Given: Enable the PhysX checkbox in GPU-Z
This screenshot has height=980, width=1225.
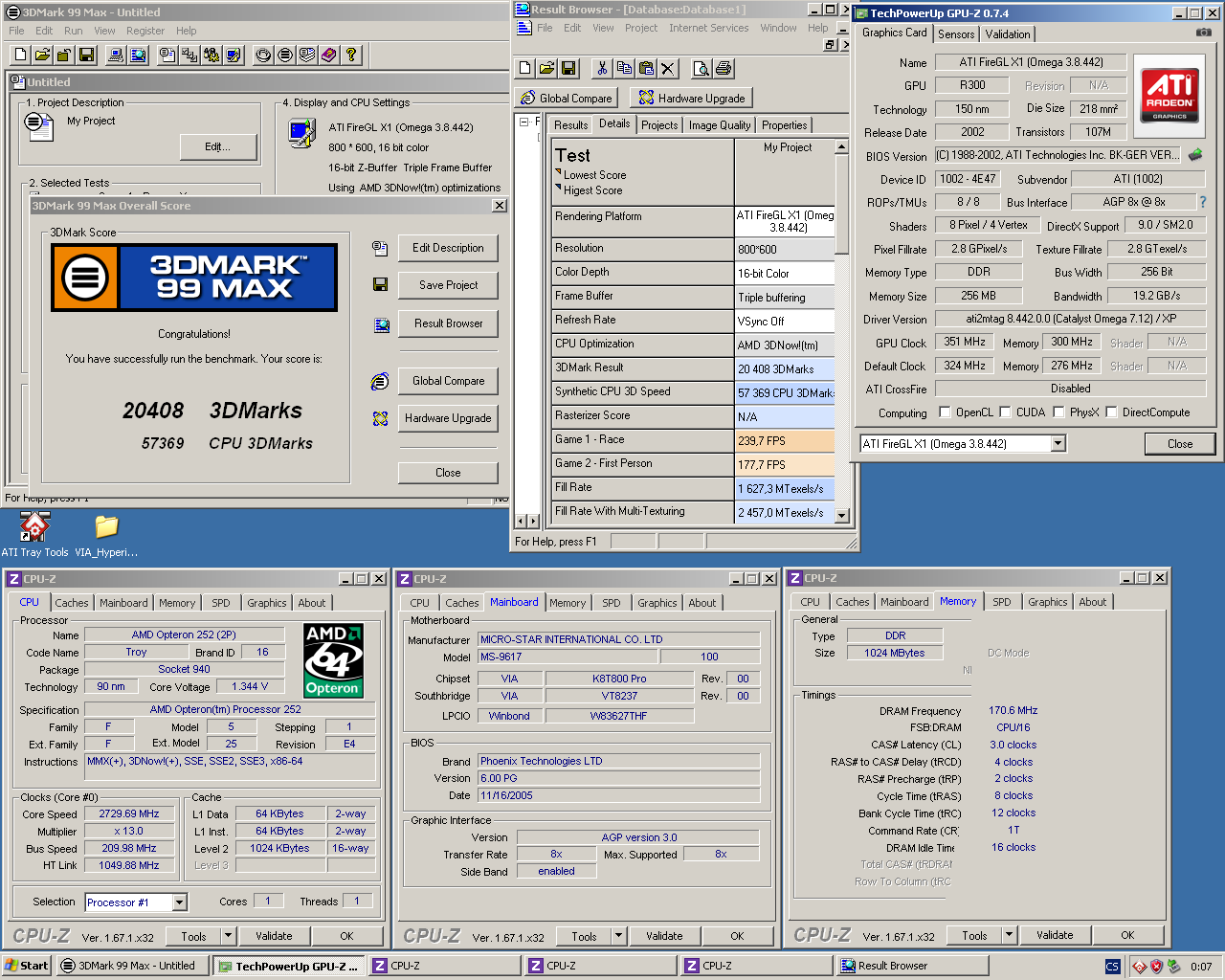Looking at the screenshot, I should [x=1058, y=412].
